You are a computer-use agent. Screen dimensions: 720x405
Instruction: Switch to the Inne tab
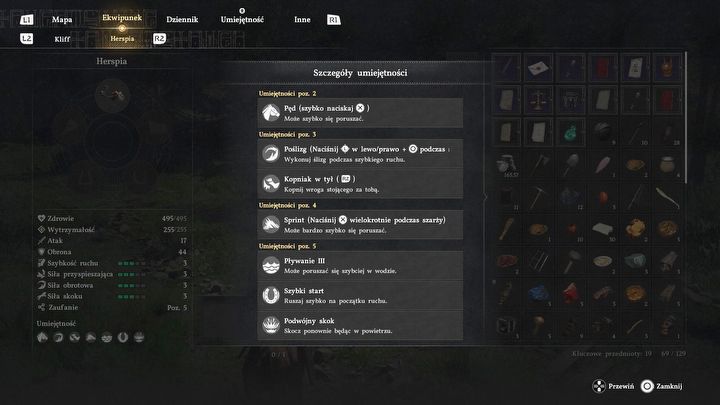(302, 20)
